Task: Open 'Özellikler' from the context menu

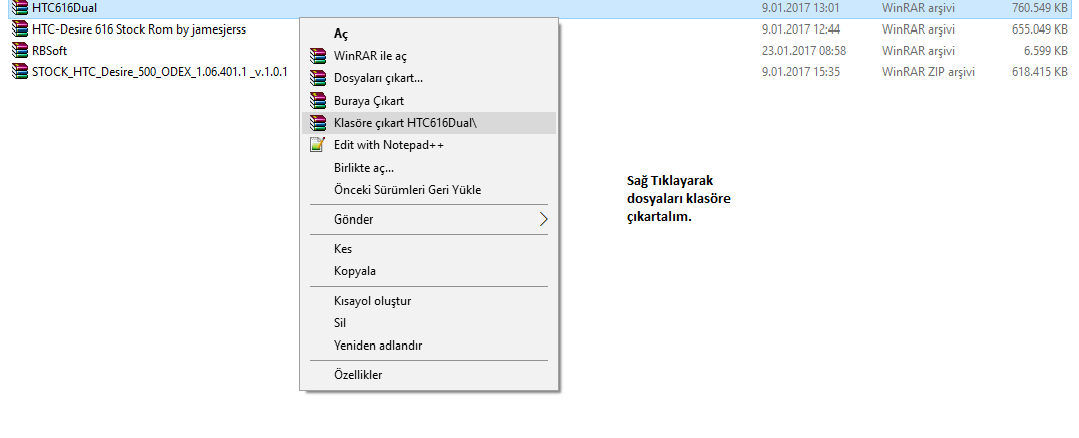Action: 429,375
